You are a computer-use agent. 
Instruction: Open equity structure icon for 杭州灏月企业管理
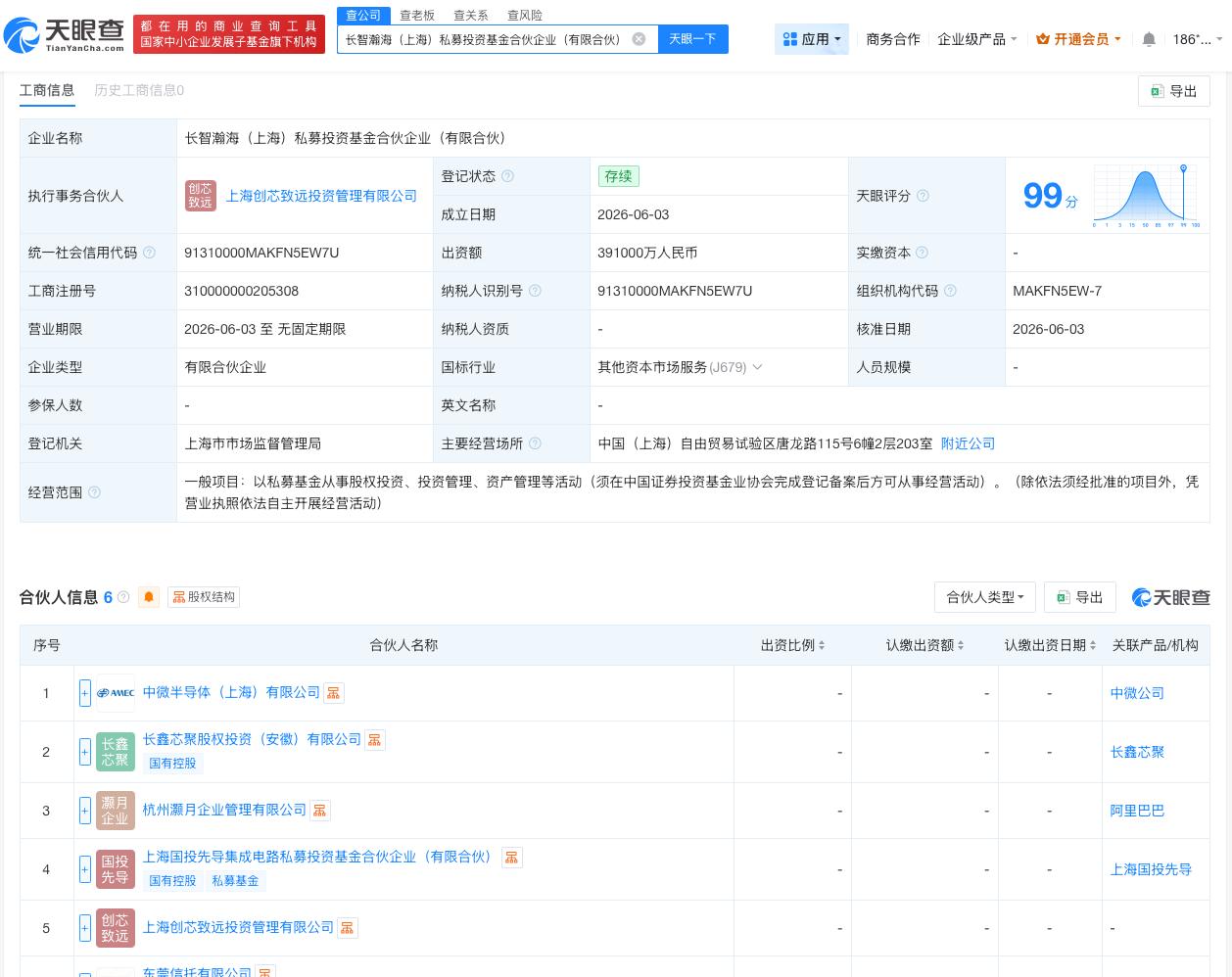click(319, 811)
